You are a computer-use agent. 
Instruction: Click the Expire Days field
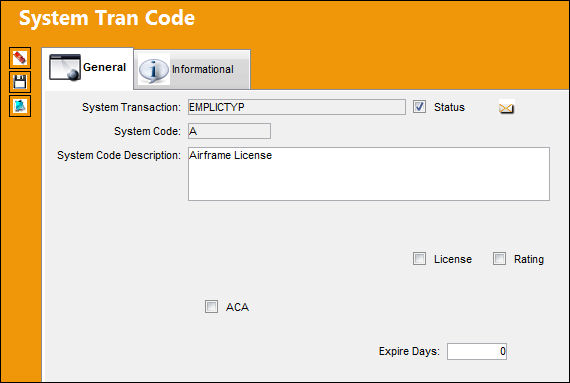pyautogui.click(x=477, y=351)
